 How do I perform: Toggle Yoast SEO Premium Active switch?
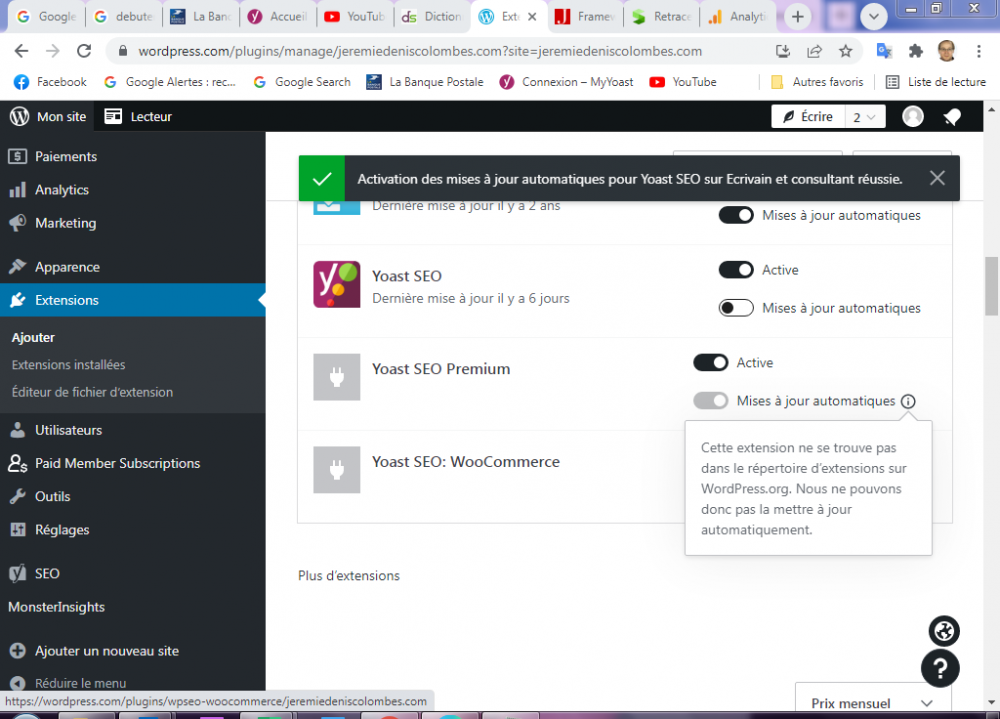tap(710, 362)
